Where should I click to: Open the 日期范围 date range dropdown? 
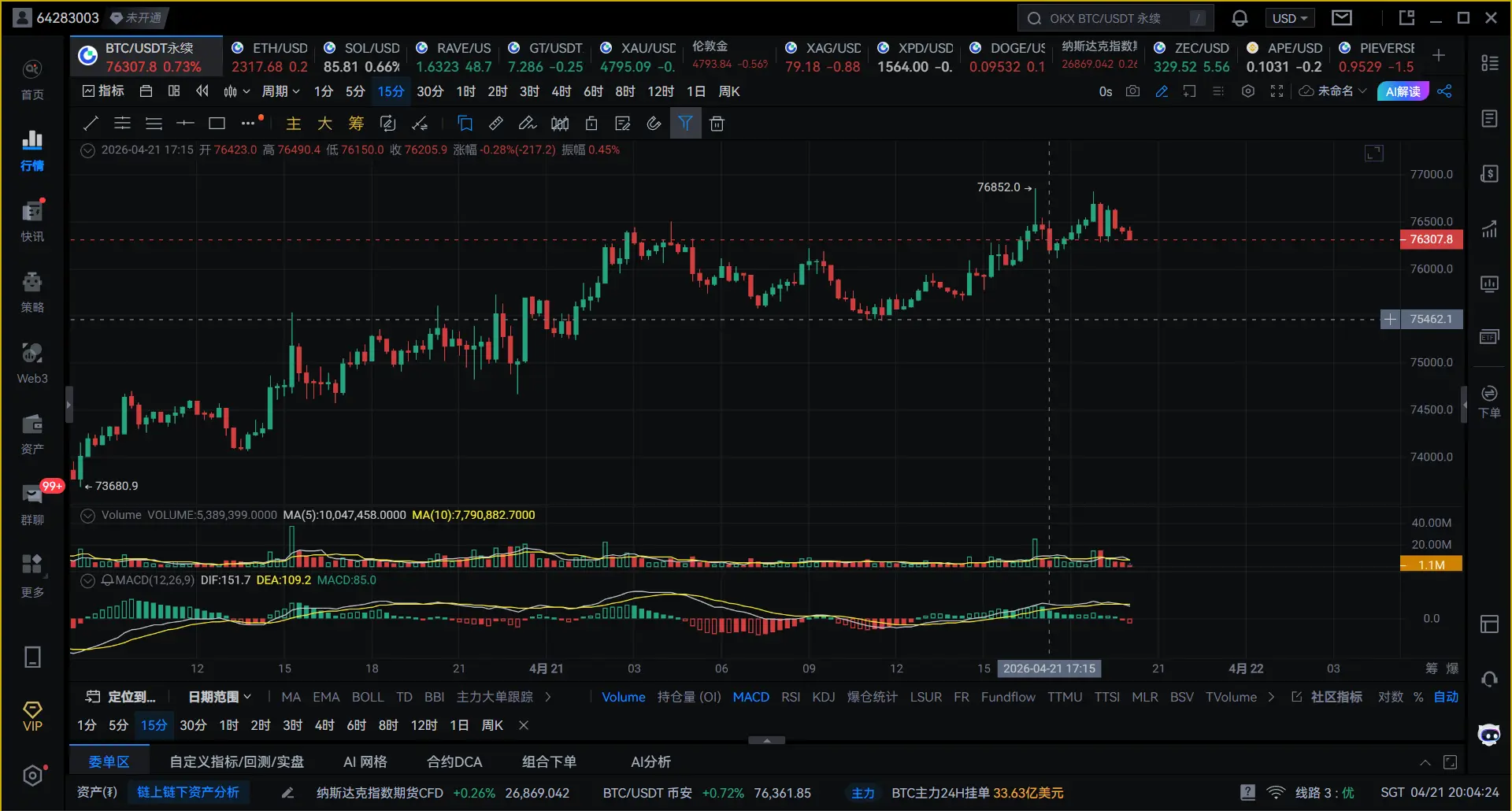pos(220,697)
